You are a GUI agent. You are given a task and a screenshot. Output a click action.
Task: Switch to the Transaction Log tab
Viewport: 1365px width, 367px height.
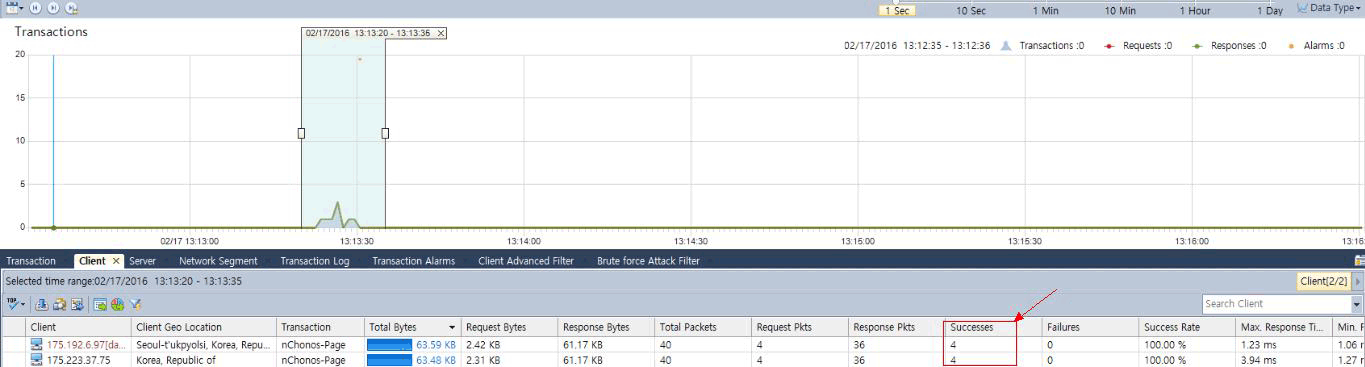click(315, 261)
